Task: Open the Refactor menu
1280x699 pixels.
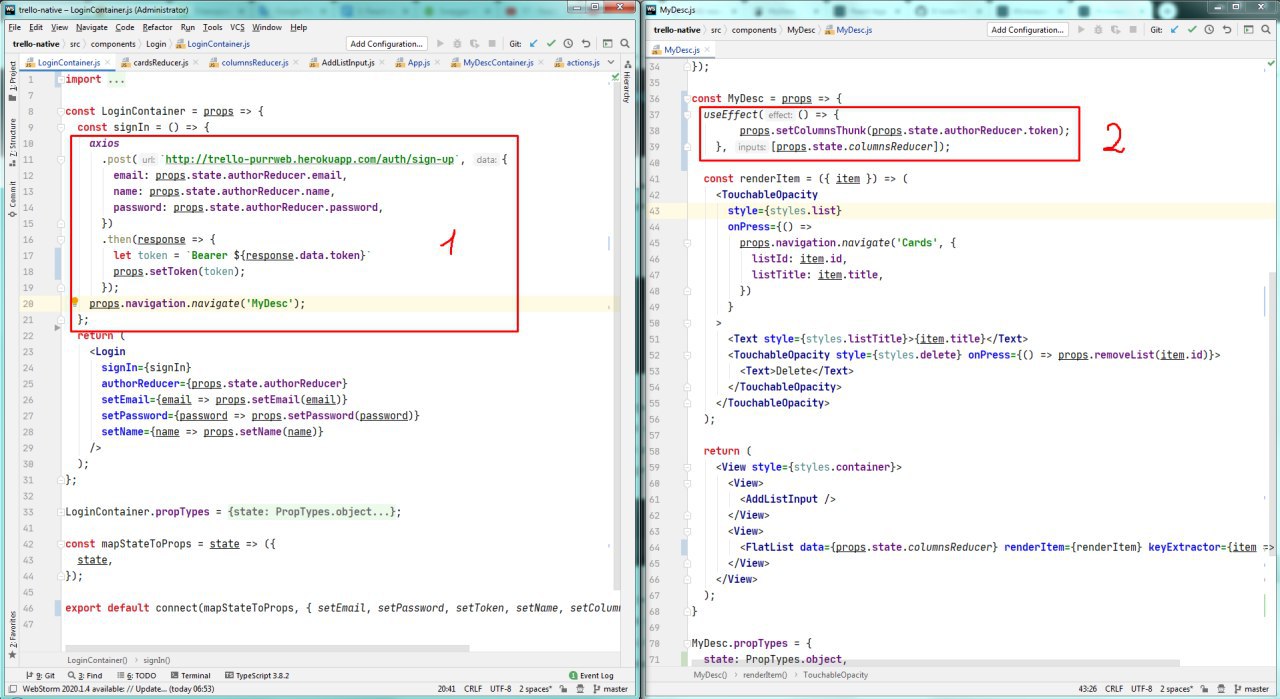Action: [157, 27]
